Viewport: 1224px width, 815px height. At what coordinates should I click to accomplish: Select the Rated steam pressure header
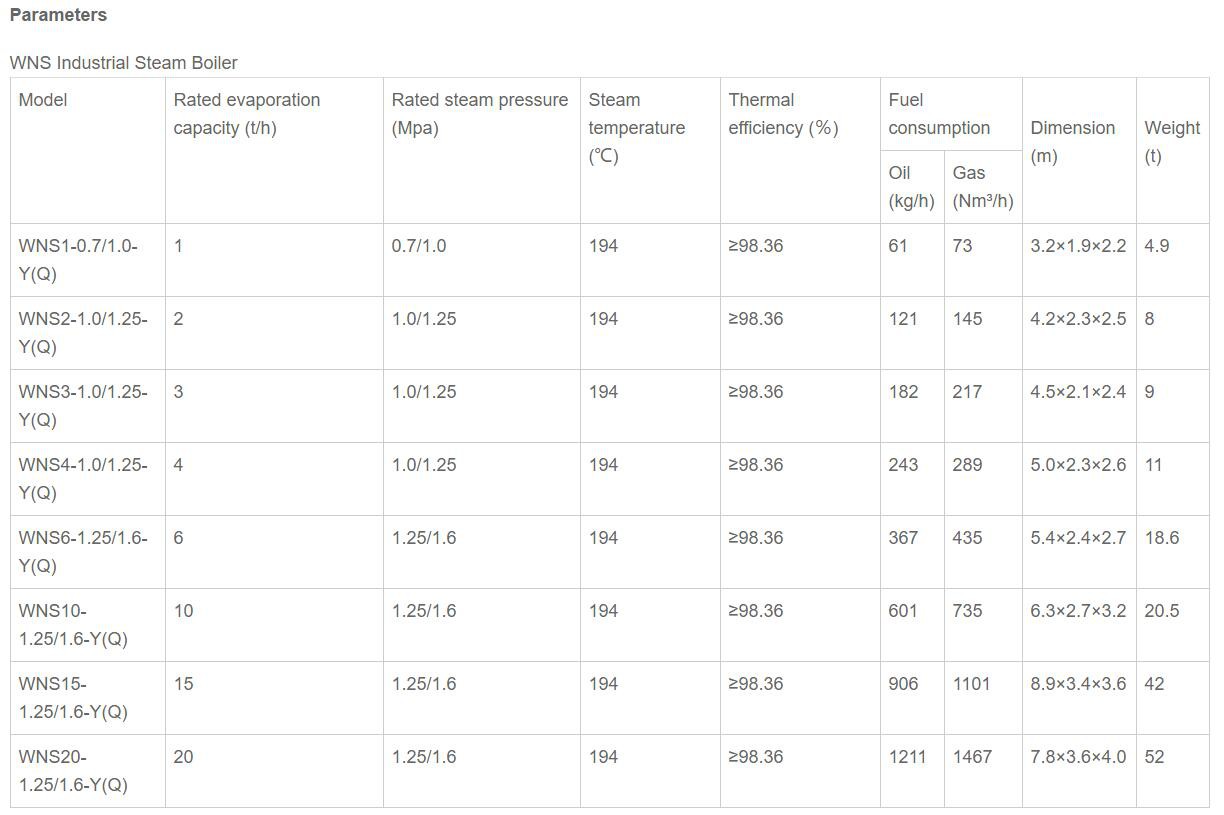tap(479, 114)
